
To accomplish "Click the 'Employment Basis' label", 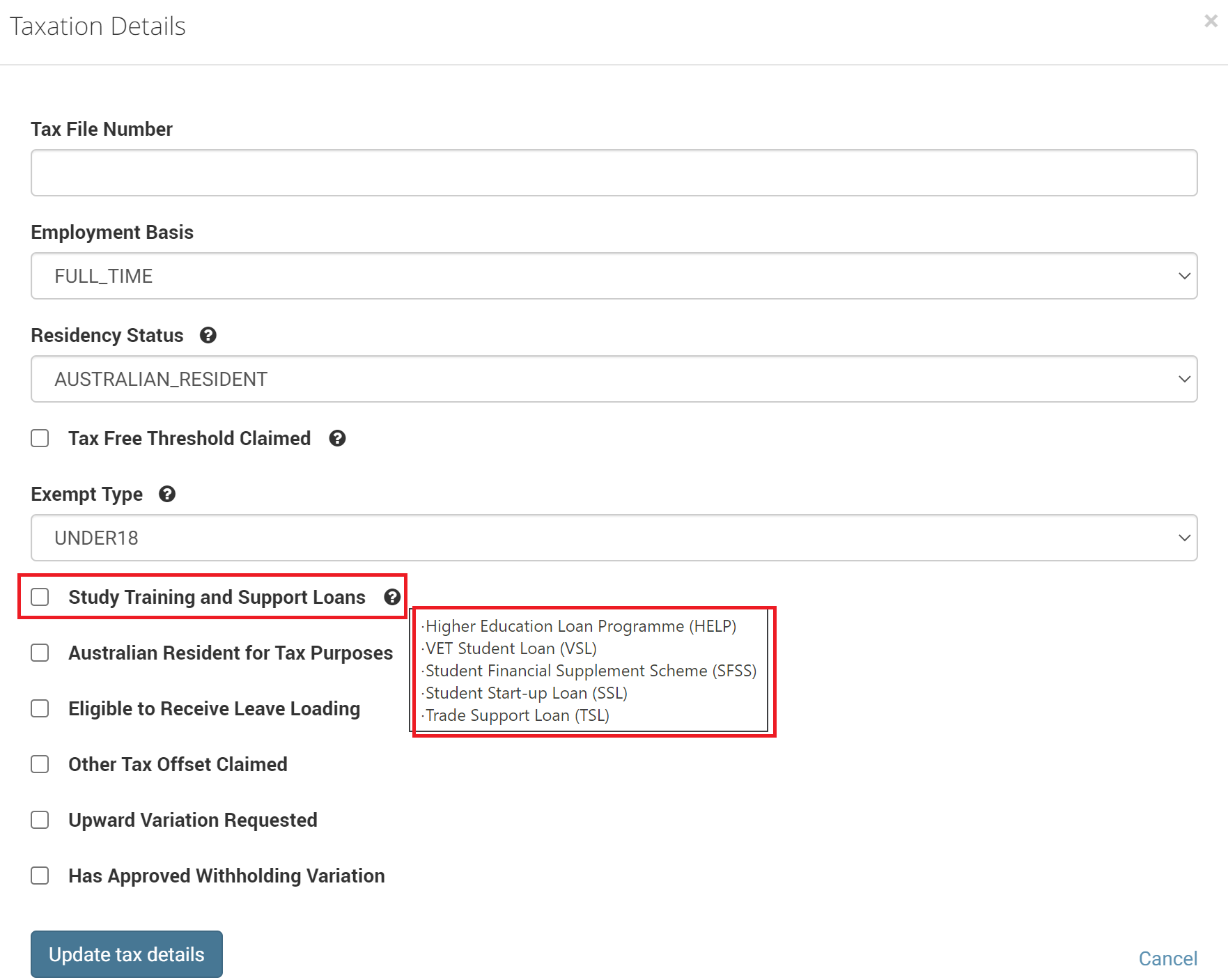I will [112, 232].
